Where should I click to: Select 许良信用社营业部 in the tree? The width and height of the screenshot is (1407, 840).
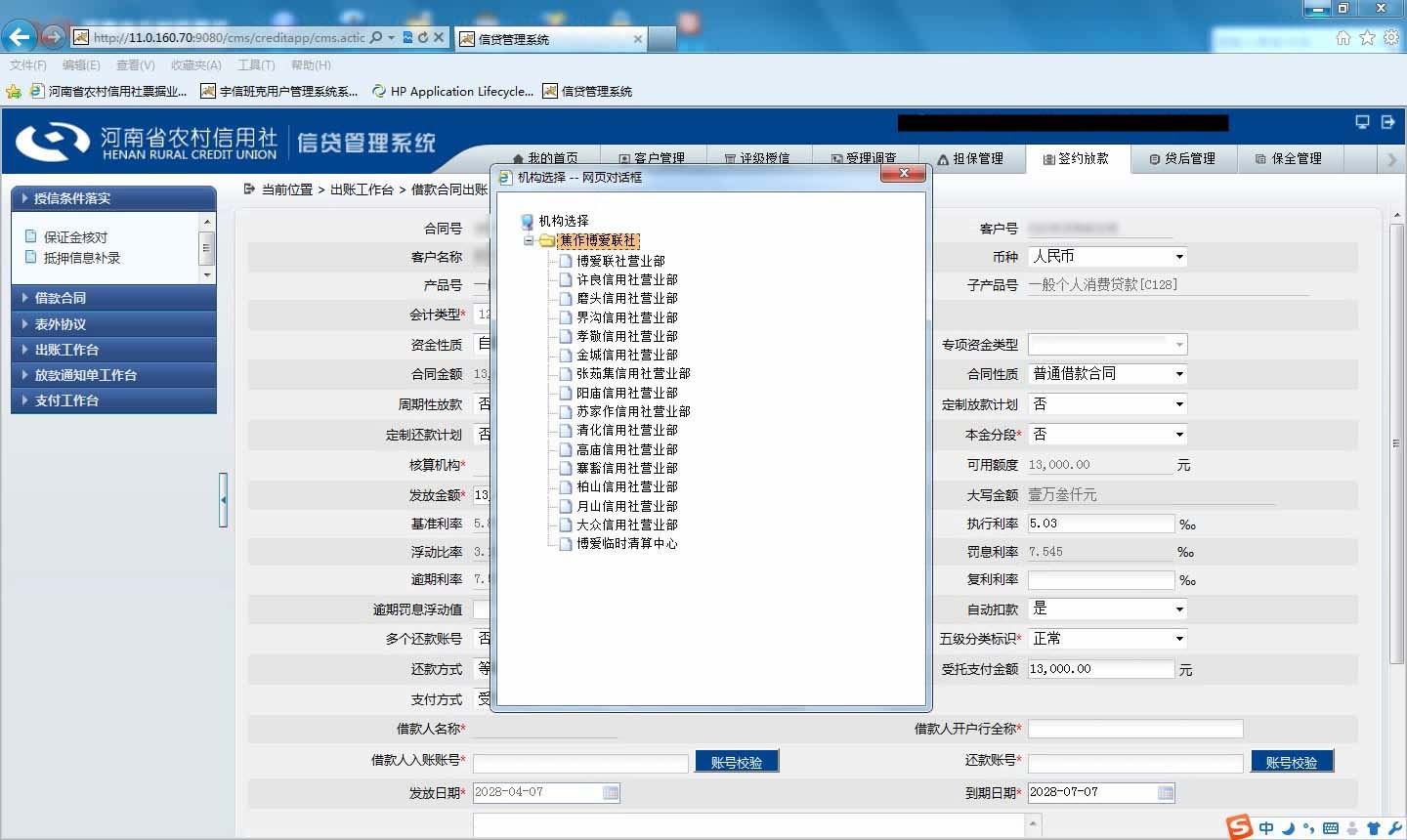[x=626, y=279]
